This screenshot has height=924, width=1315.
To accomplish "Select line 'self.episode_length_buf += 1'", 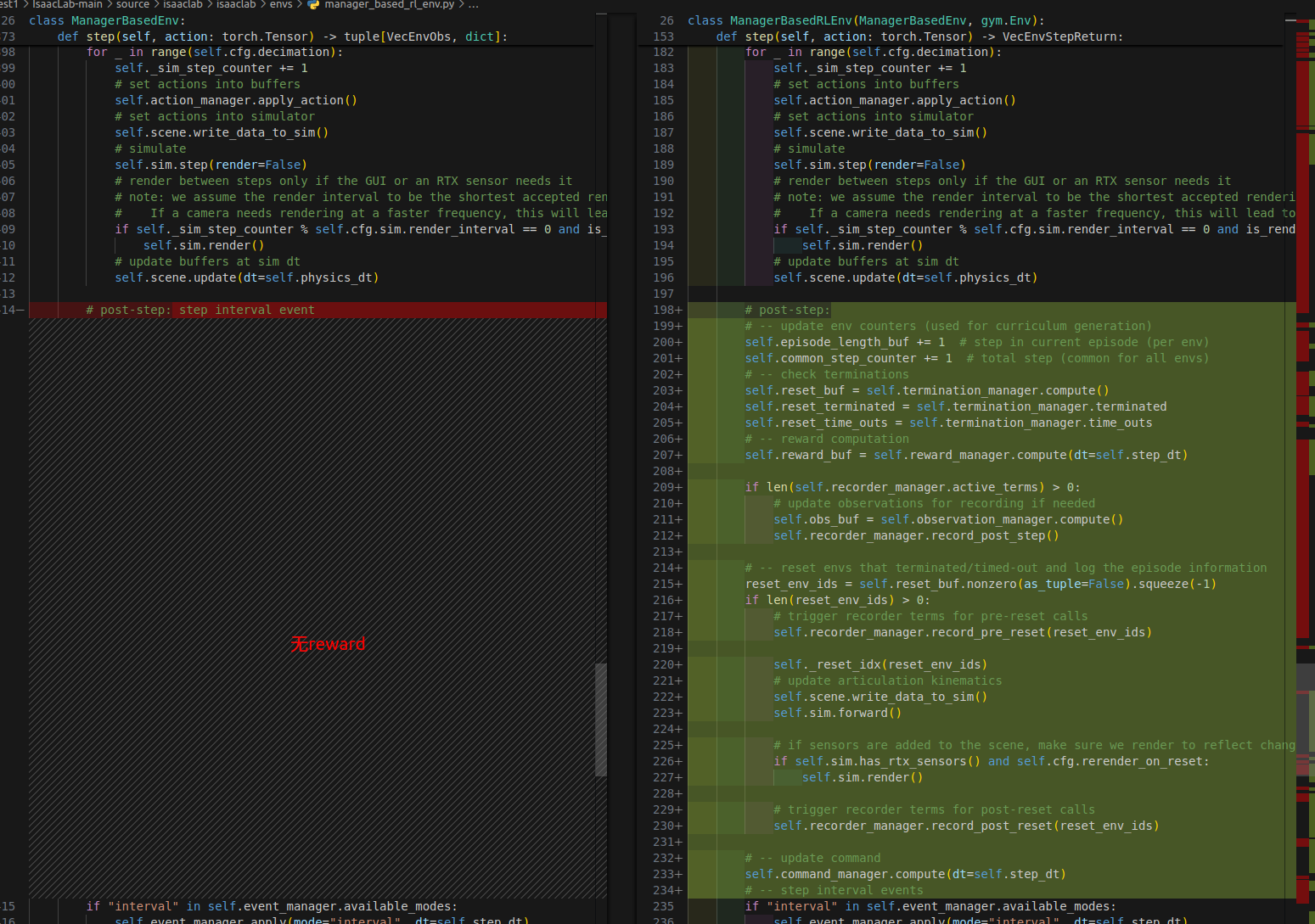I will coord(845,342).
